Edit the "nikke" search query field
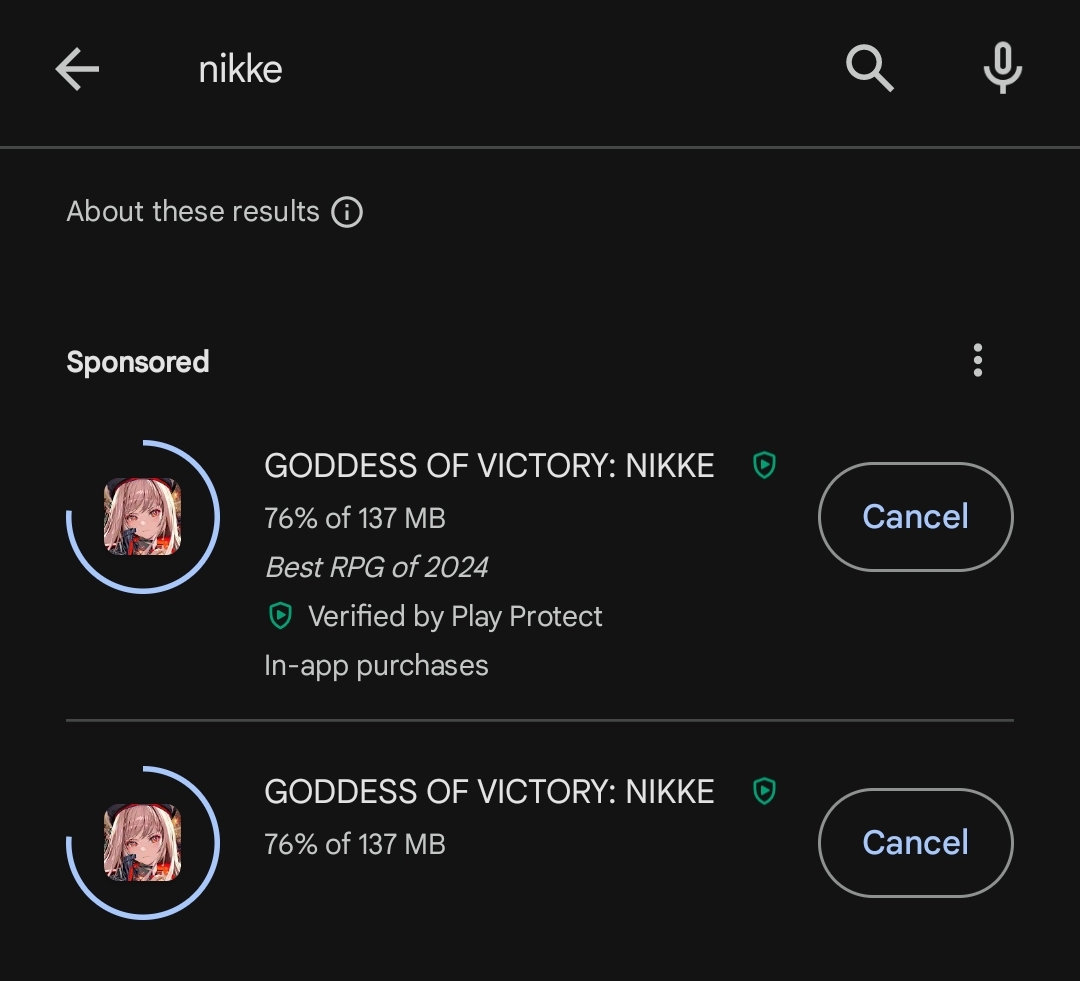Image resolution: width=1080 pixels, height=981 pixels. pos(240,70)
